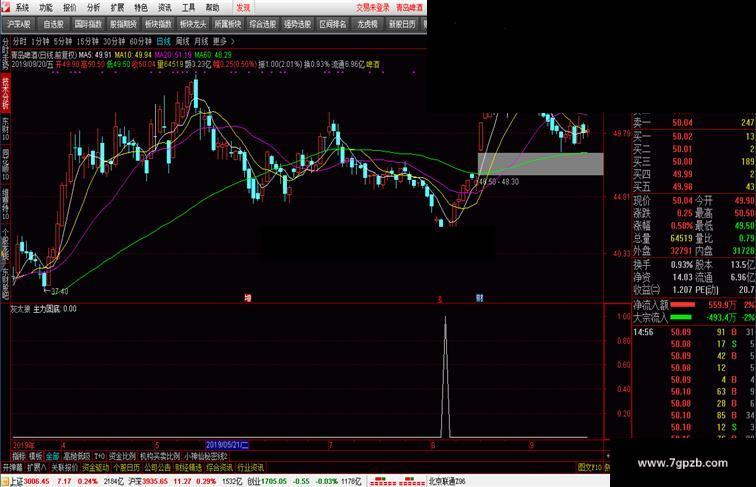This screenshot has width=756, height=487.
Task: Click the 股指期货 toolbar button
Action: pyautogui.click(x=123, y=24)
